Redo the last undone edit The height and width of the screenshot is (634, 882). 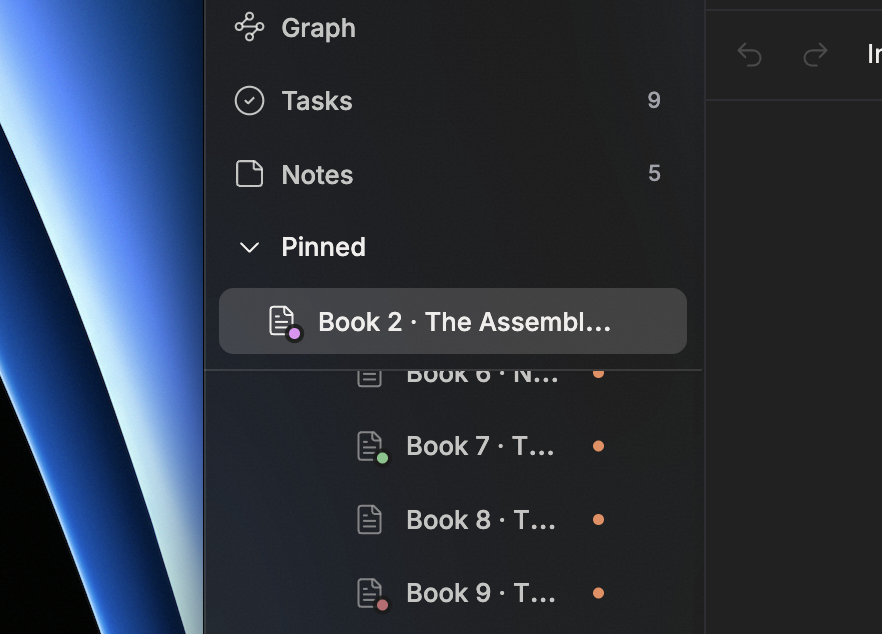[815, 55]
